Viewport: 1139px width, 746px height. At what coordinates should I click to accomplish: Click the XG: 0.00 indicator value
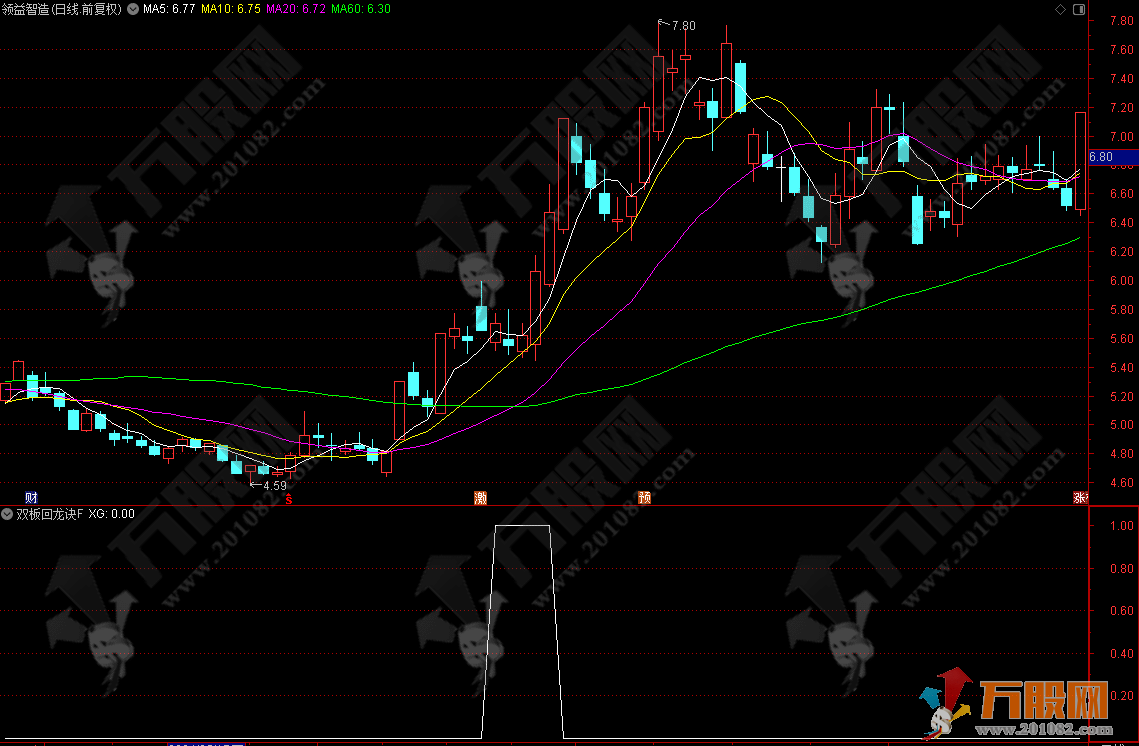(111, 514)
